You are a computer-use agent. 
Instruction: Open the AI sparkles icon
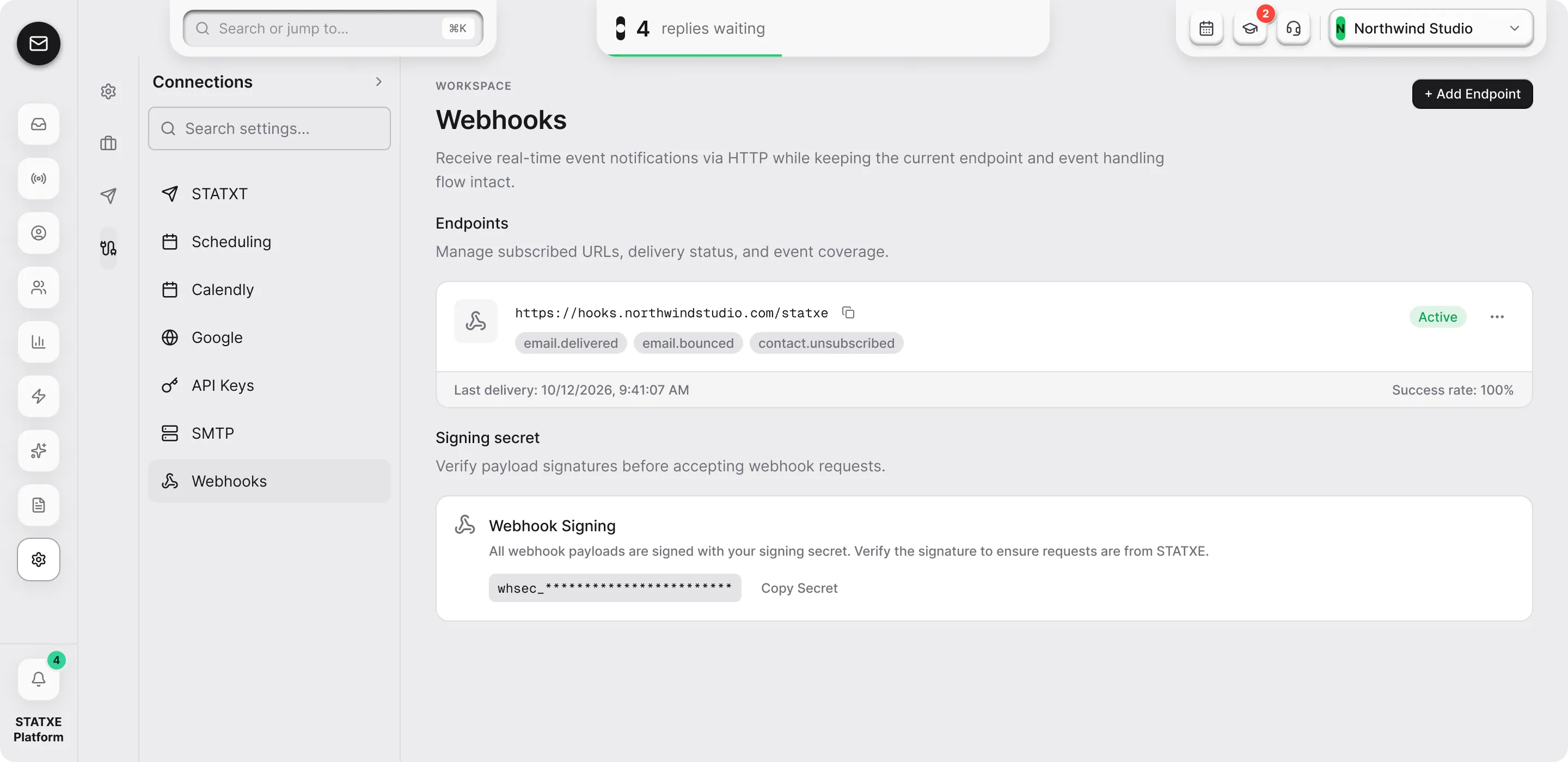(x=38, y=450)
